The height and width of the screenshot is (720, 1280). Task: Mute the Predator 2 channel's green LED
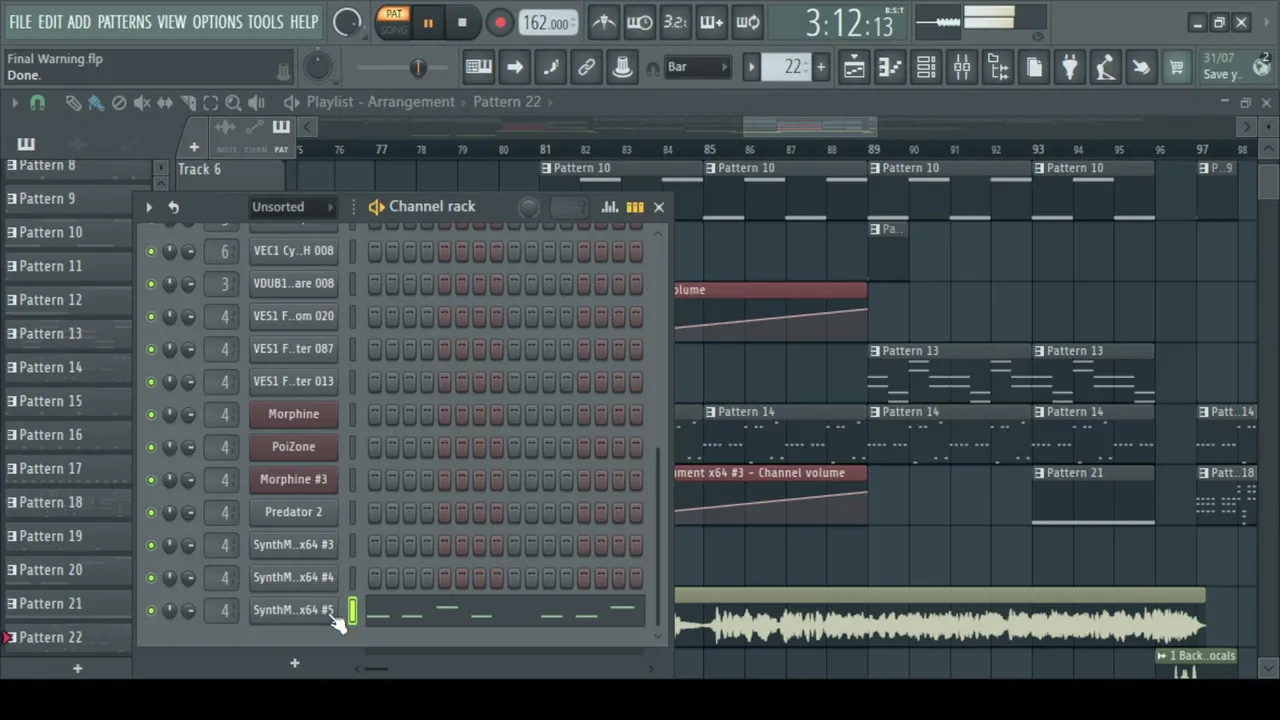pyautogui.click(x=151, y=513)
